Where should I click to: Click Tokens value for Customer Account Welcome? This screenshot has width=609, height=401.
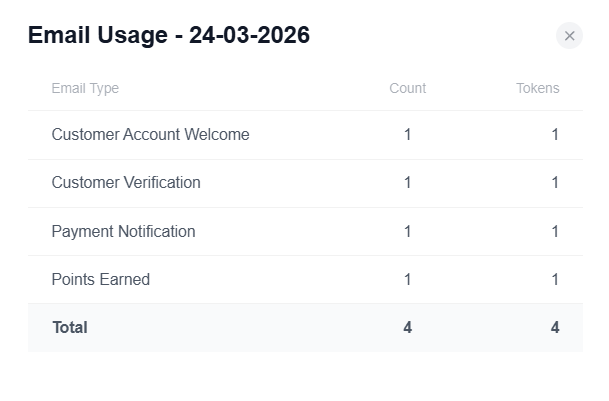(555, 135)
